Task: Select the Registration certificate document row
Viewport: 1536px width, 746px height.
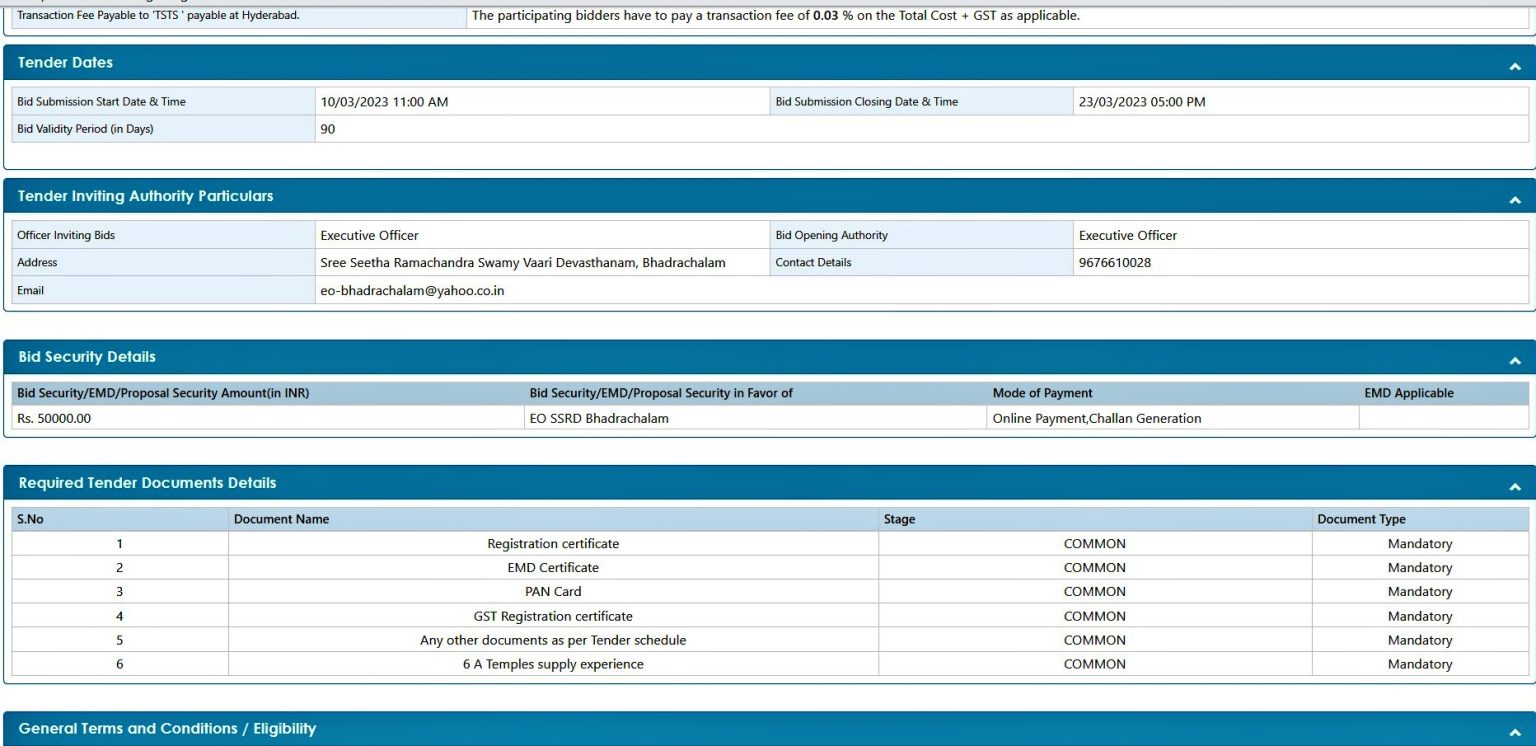Action: pos(552,543)
